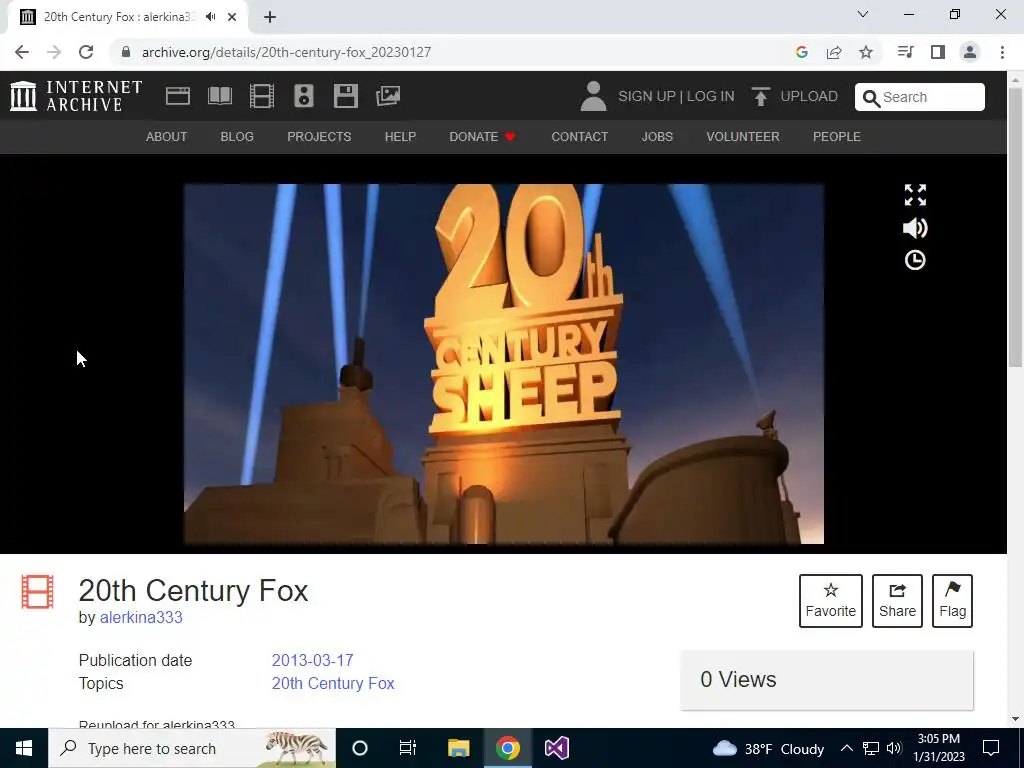Open the tab search chevron
The image size is (1024, 768).
point(863,14)
